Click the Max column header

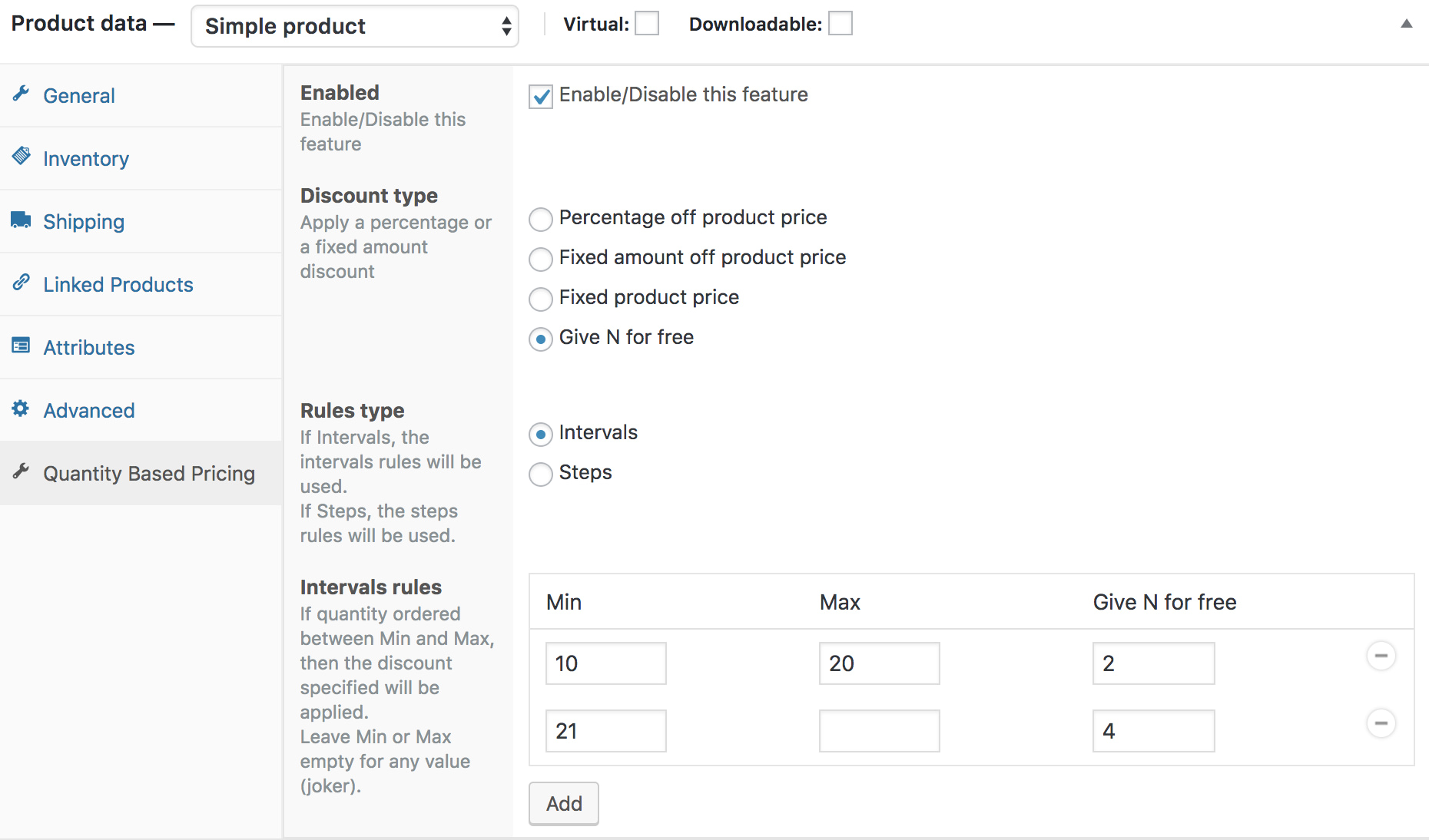(840, 602)
